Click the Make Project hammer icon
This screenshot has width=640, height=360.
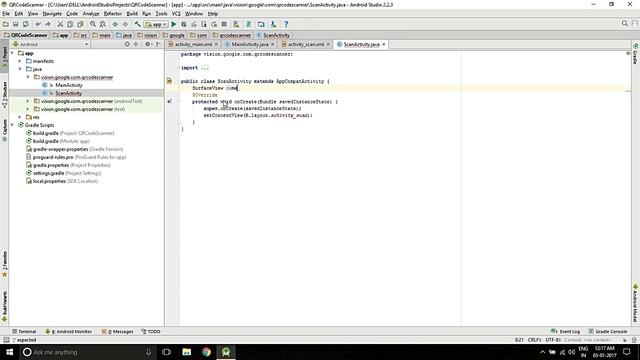[x=138, y=24]
